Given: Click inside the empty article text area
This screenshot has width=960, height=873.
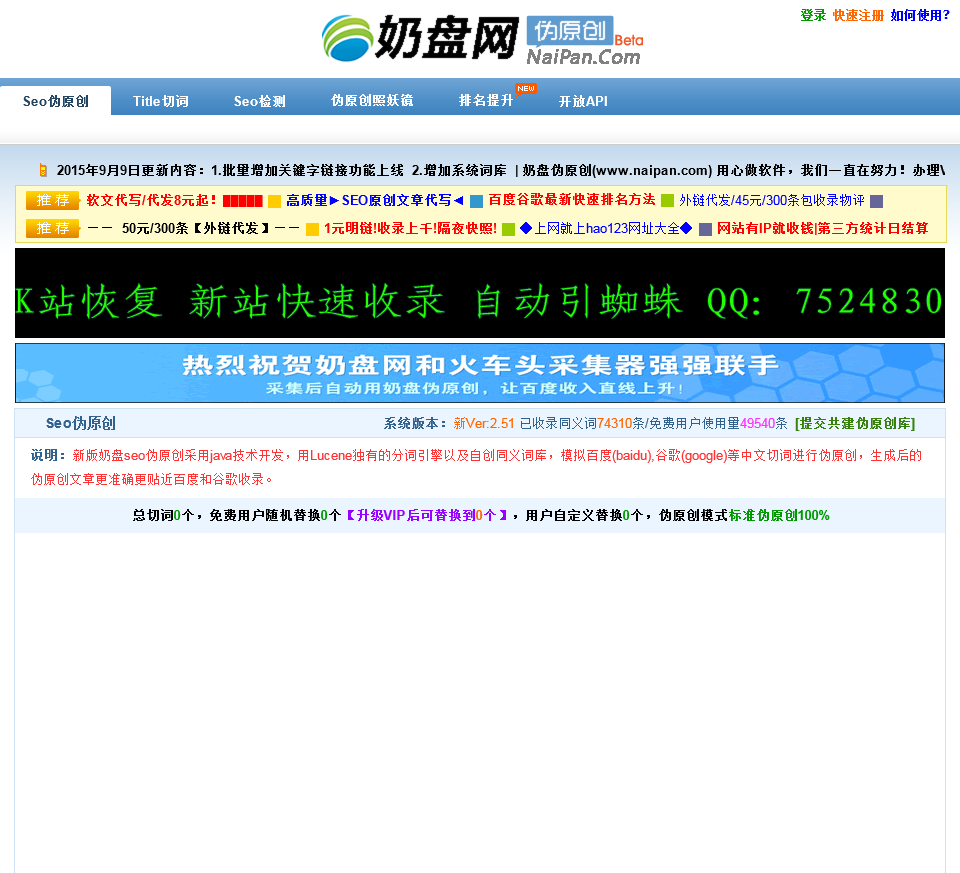Looking at the screenshot, I should point(480,703).
